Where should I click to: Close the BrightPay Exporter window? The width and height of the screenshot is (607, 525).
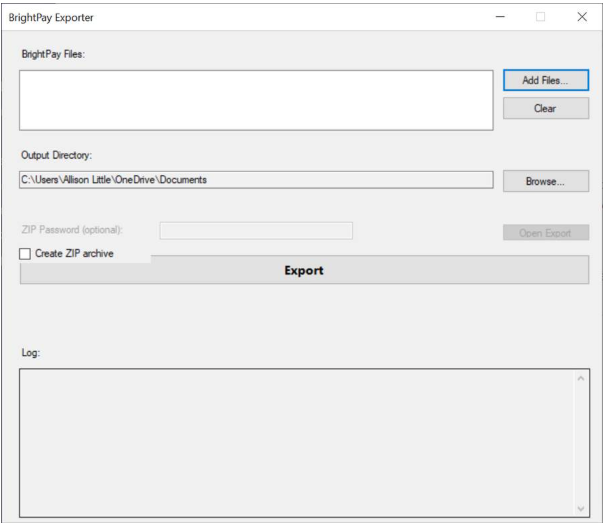tap(582, 17)
